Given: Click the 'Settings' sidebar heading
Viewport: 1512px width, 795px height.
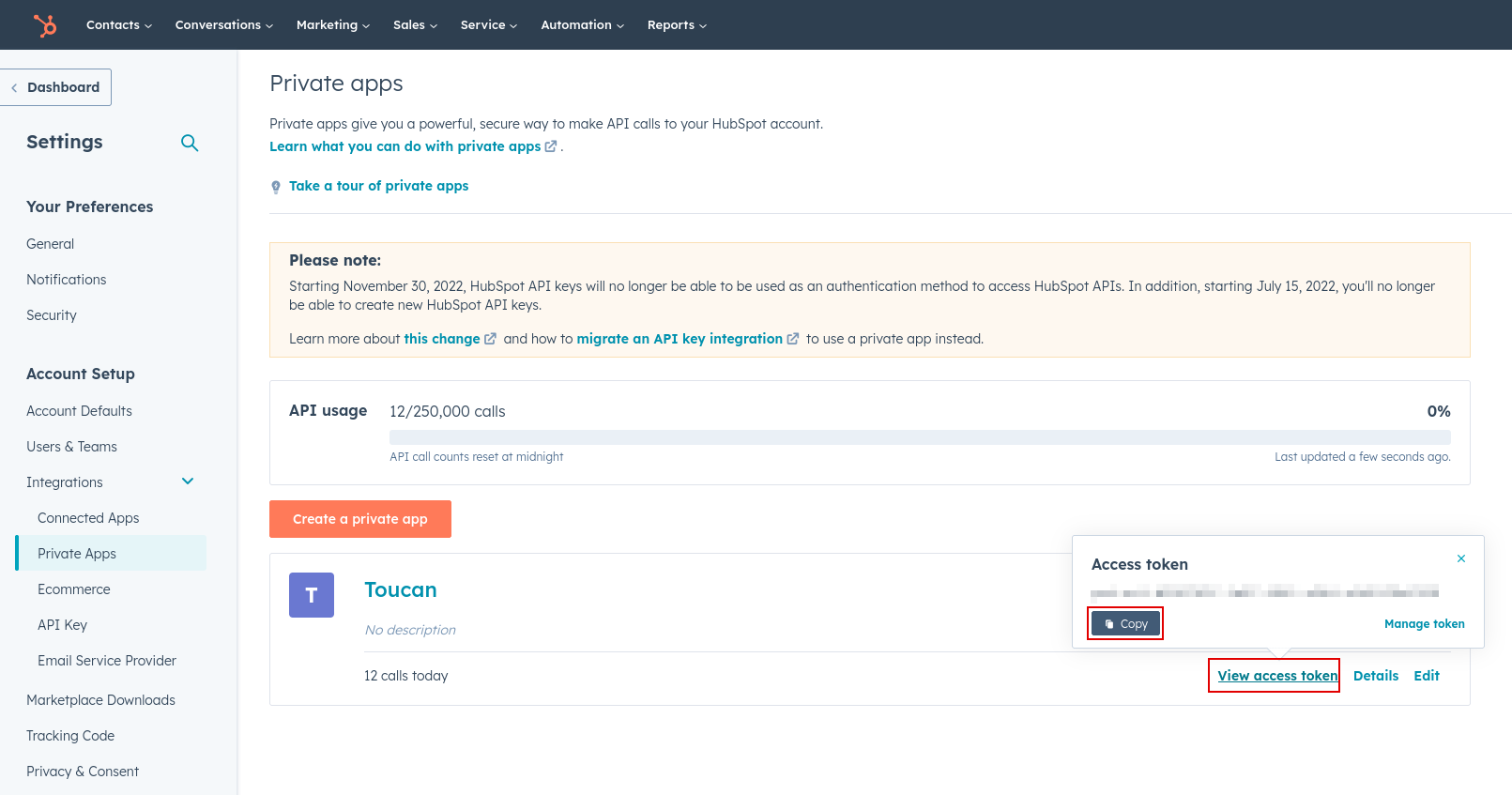Looking at the screenshot, I should pos(65,142).
